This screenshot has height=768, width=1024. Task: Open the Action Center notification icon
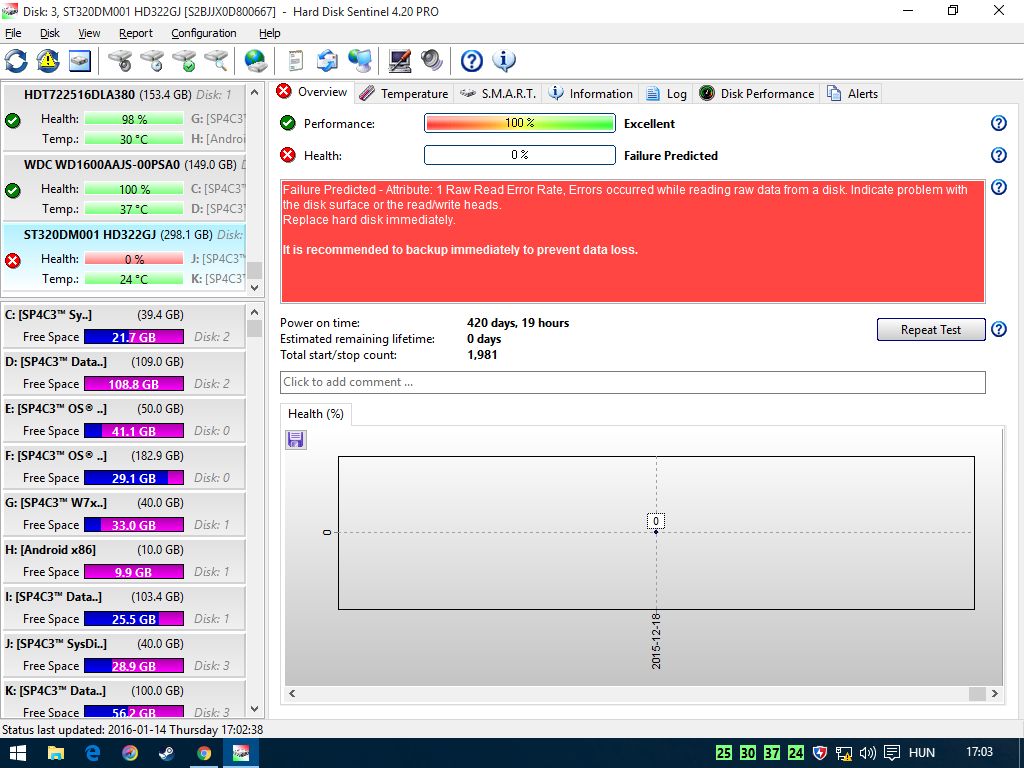coord(891,753)
